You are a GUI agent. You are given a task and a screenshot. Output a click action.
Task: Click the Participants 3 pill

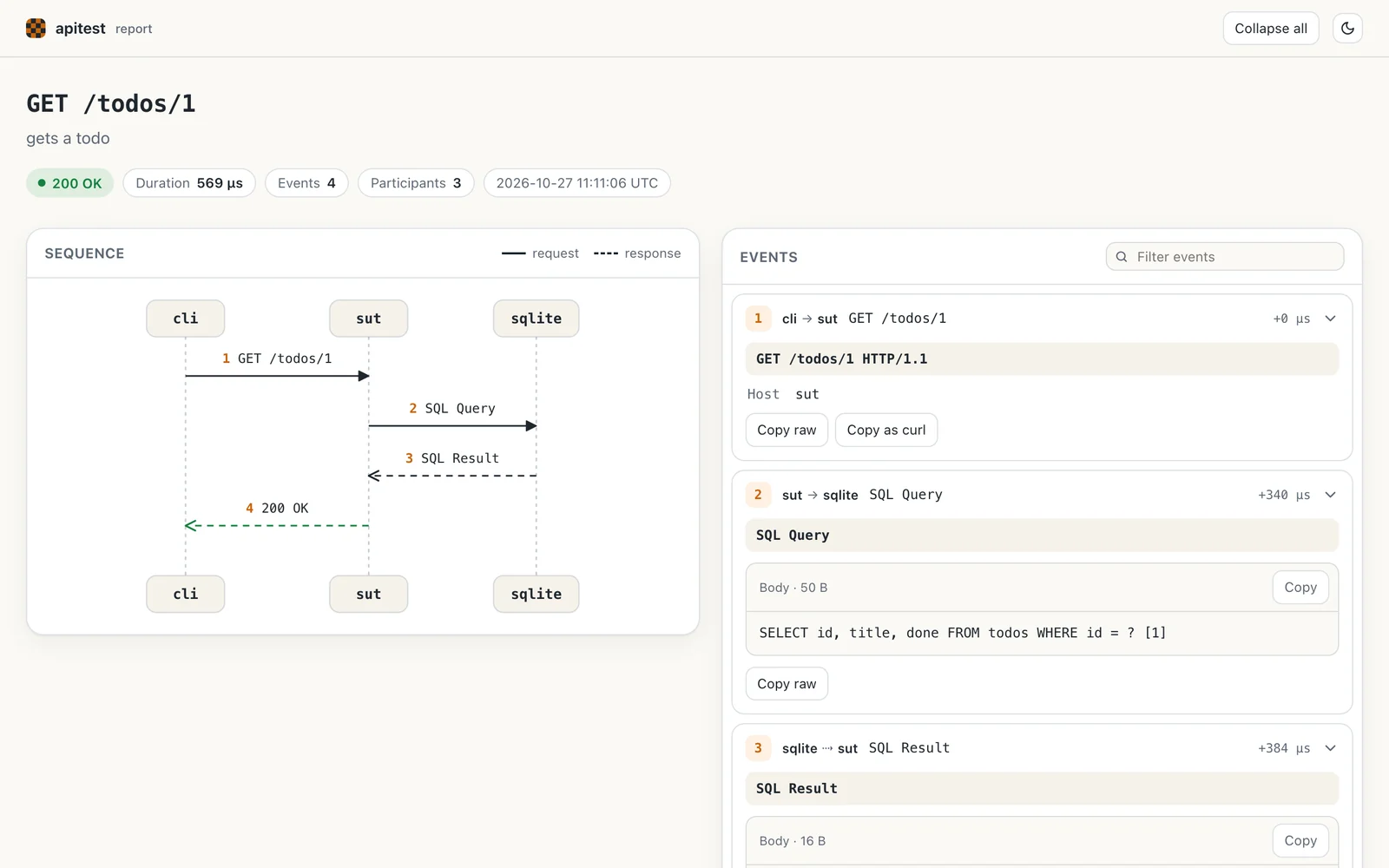coord(416,183)
